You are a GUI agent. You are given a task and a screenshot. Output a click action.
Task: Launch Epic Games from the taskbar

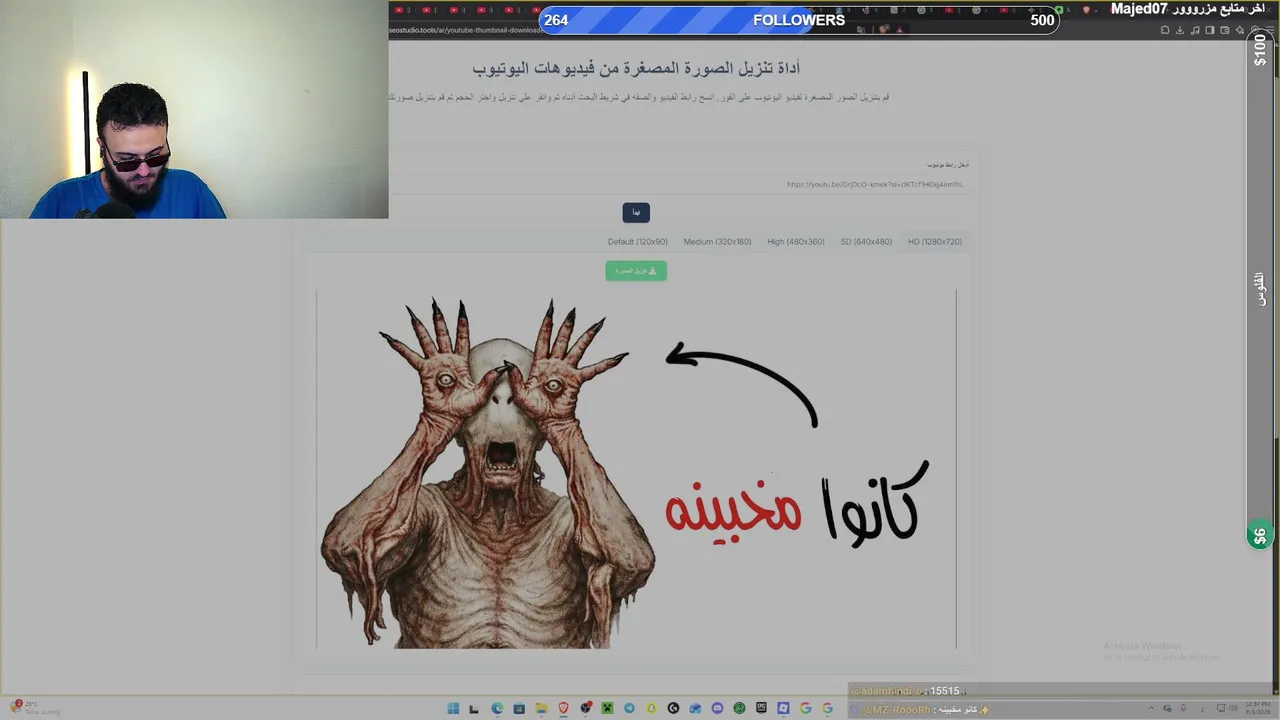pyautogui.click(x=761, y=709)
